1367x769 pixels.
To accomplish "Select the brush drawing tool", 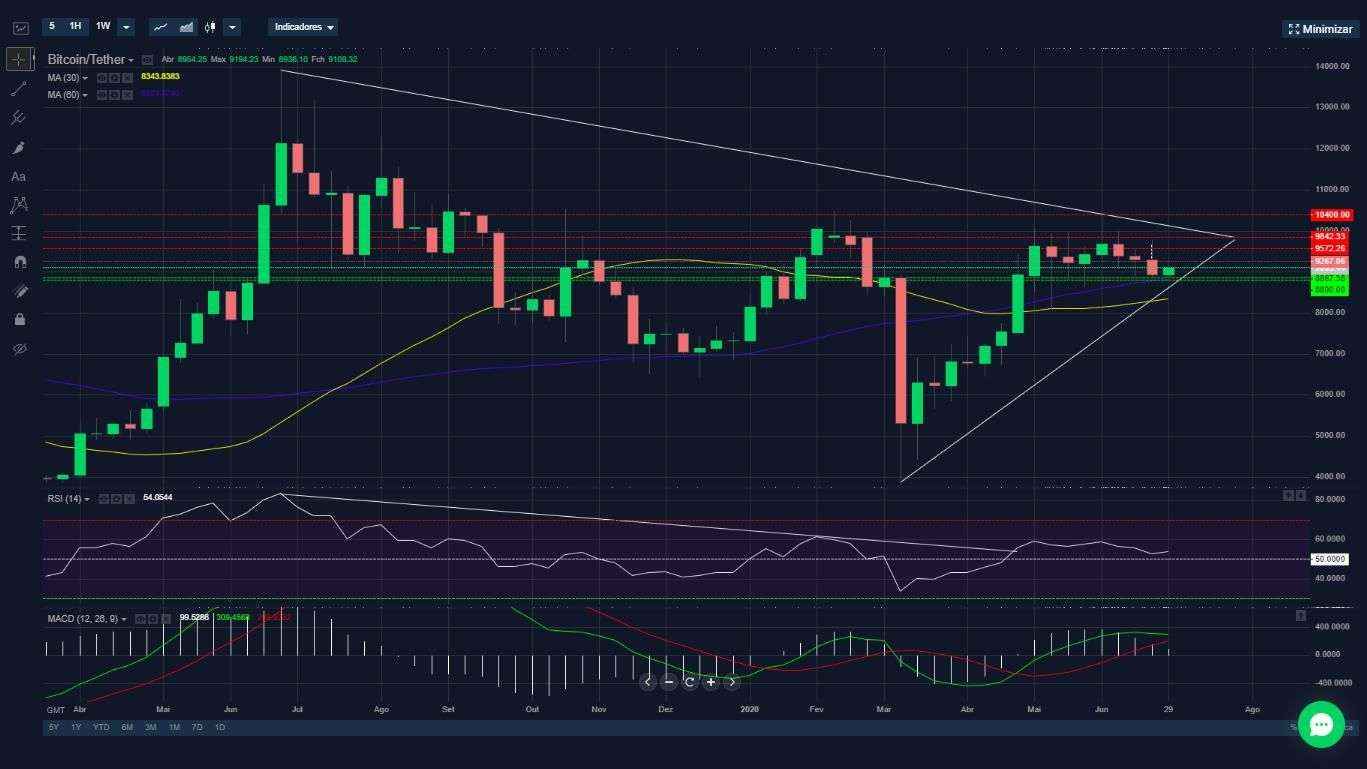I will tap(18, 147).
